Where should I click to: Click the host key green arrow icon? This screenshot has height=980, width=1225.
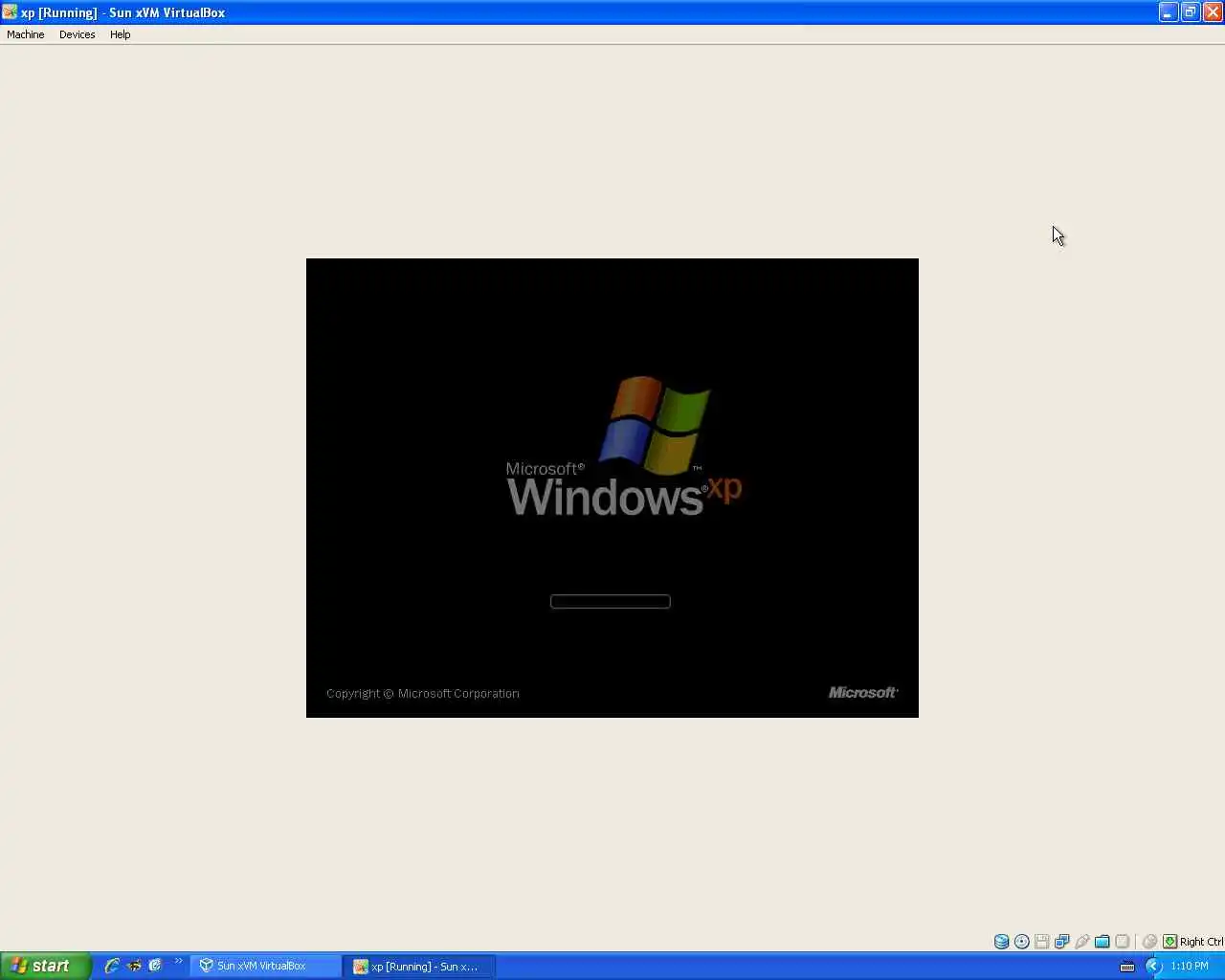1169,942
